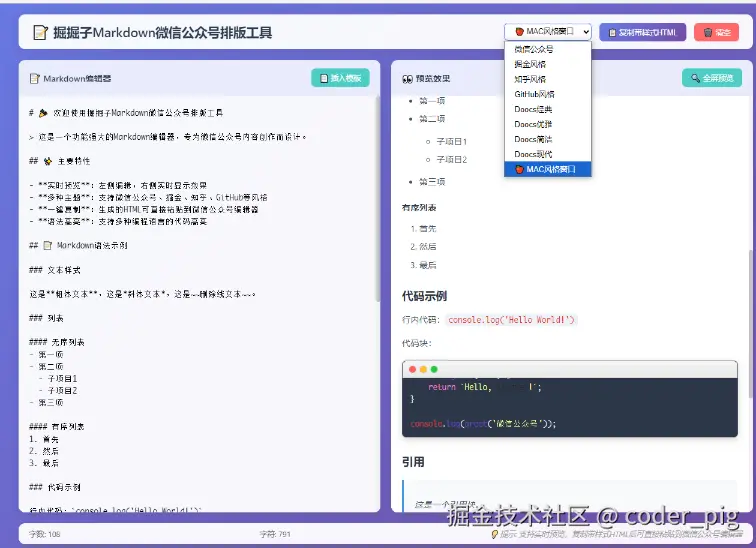Click the '### 代码示例' line in editor
The image size is (756, 548).
[54, 487]
